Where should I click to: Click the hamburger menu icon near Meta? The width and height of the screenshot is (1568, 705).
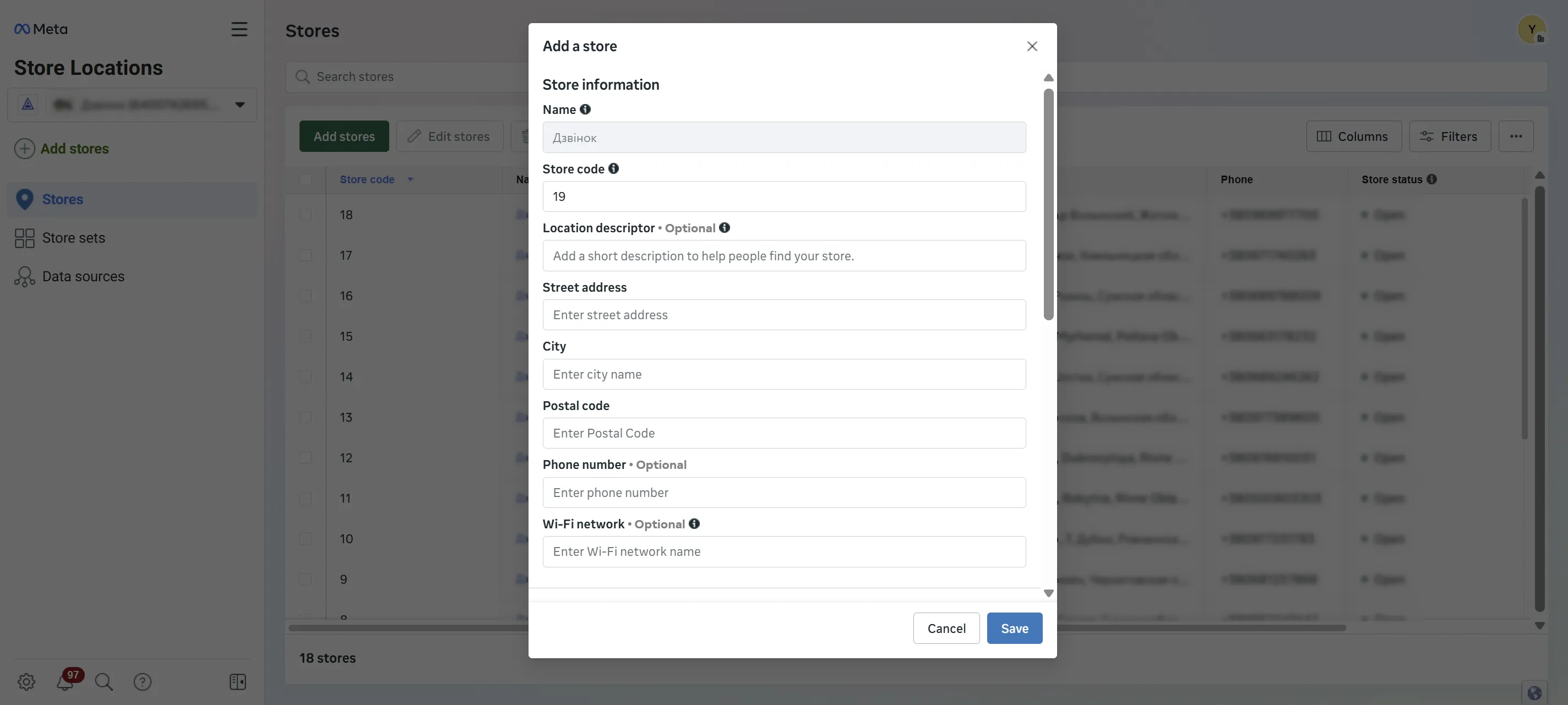239,29
